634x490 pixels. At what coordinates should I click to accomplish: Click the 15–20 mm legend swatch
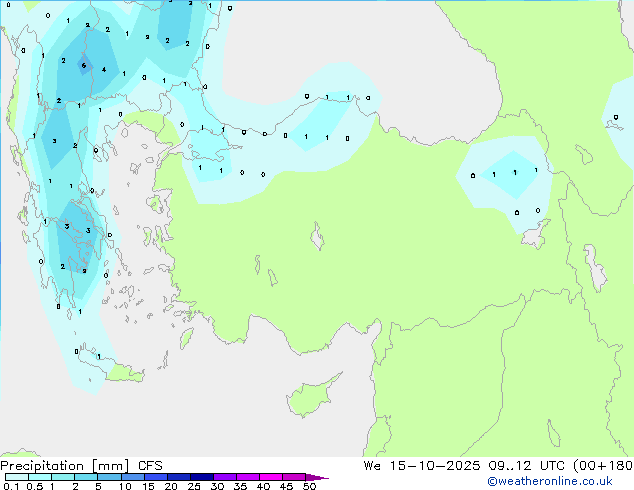(x=156, y=477)
